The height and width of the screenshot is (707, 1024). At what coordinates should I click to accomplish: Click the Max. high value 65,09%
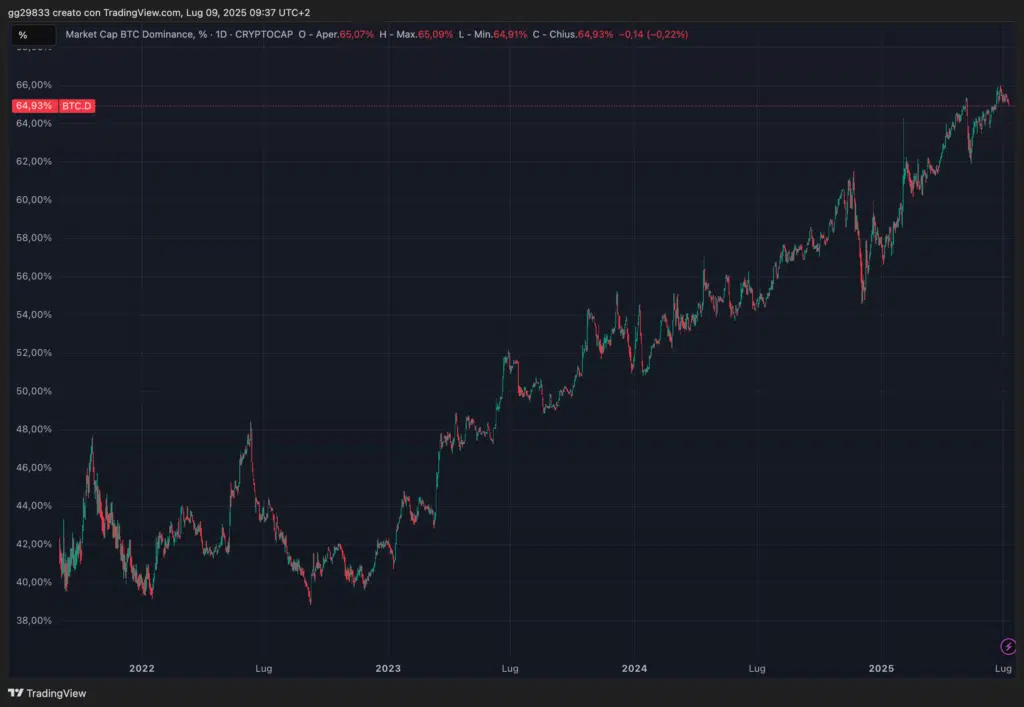tap(436, 34)
